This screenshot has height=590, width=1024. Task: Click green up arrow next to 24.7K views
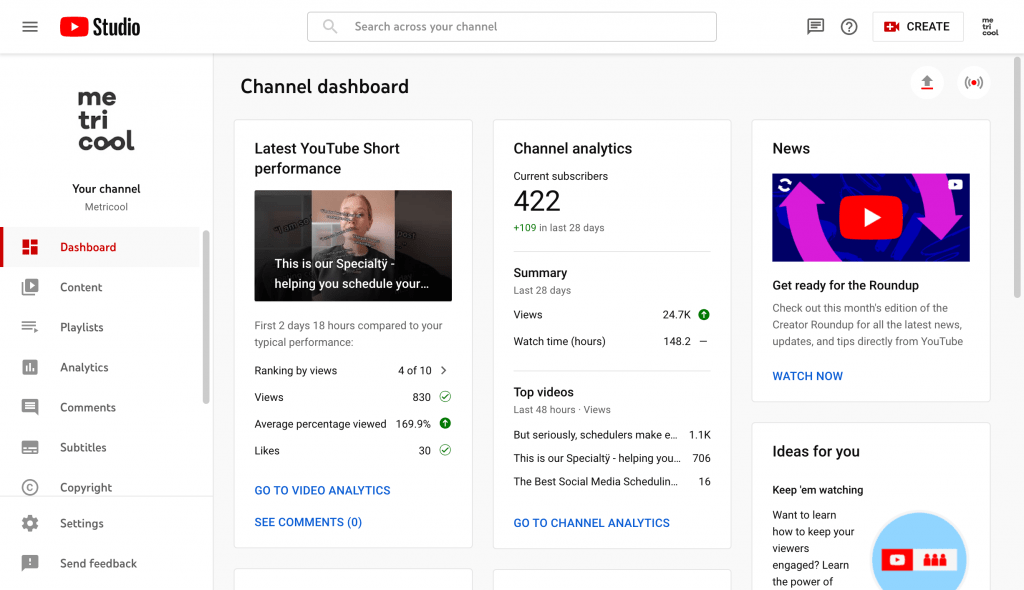tap(704, 314)
